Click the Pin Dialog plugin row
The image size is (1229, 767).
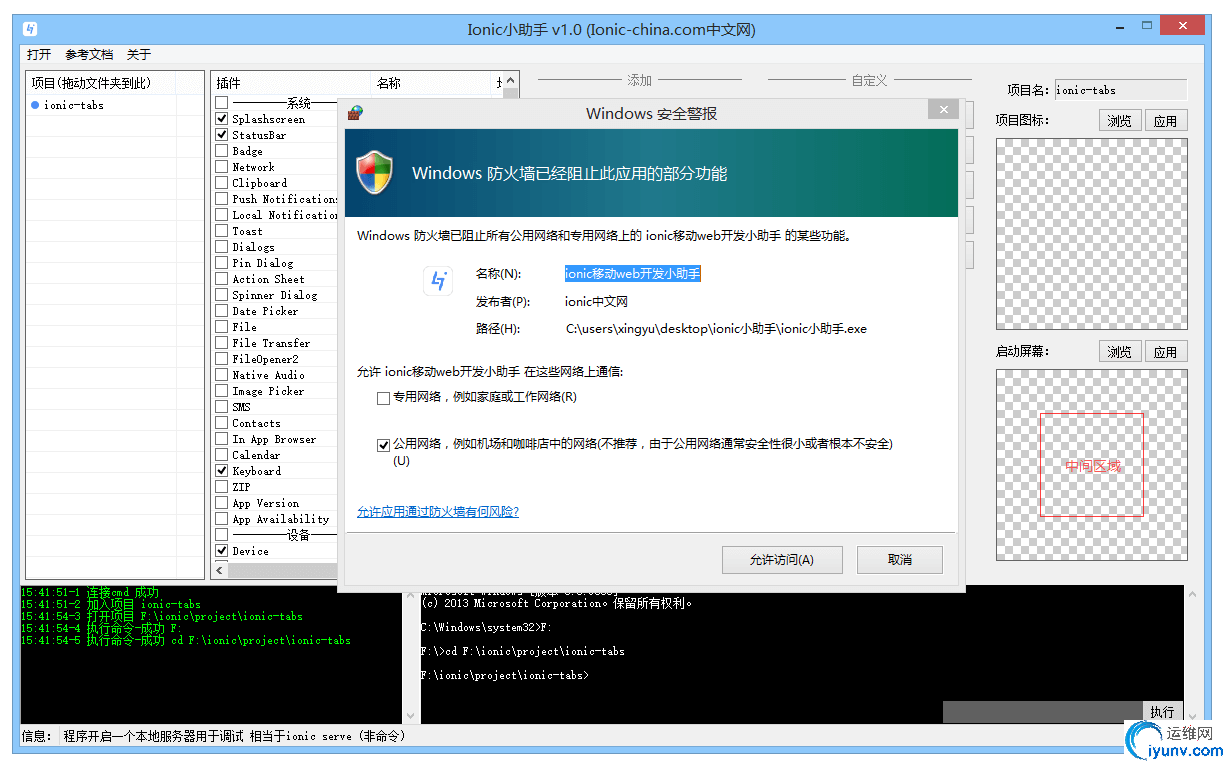(x=276, y=263)
